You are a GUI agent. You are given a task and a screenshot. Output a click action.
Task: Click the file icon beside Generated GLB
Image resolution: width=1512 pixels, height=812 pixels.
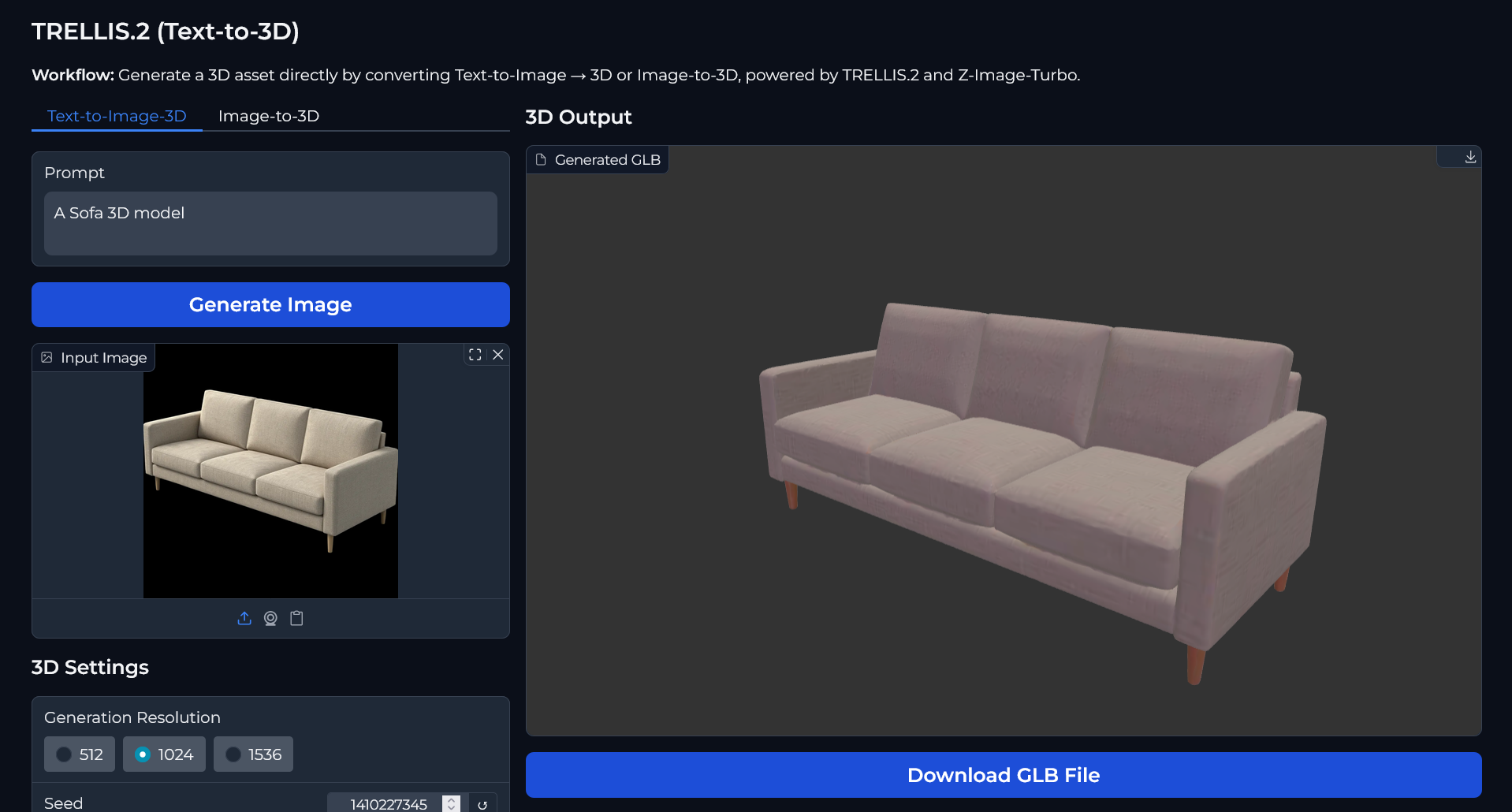(541, 160)
